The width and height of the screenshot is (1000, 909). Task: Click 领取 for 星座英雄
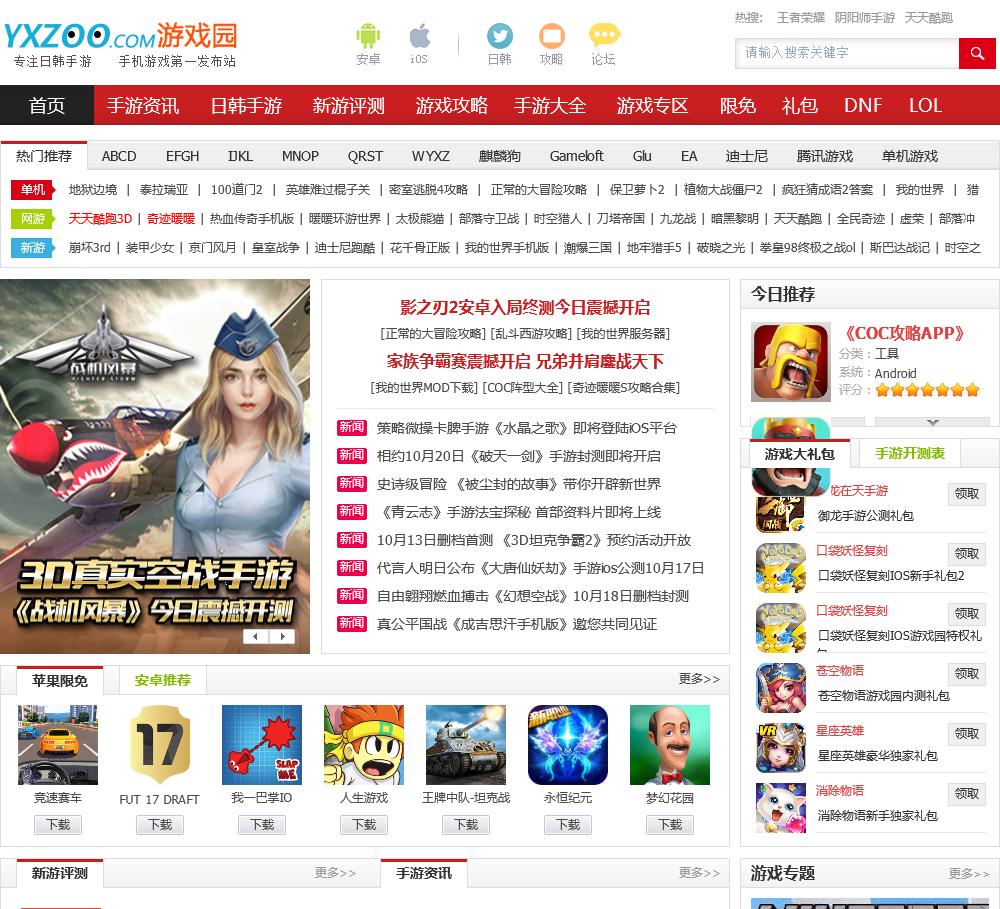click(x=967, y=734)
